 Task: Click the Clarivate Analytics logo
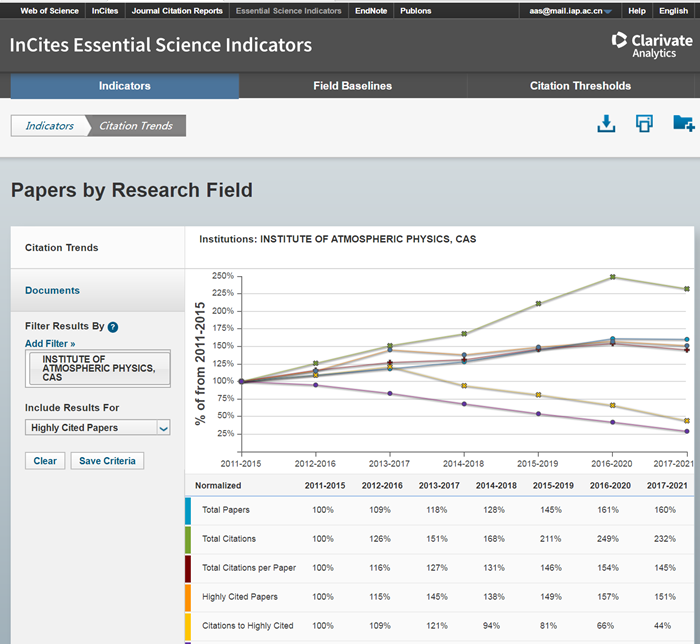pyautogui.click(x=652, y=45)
